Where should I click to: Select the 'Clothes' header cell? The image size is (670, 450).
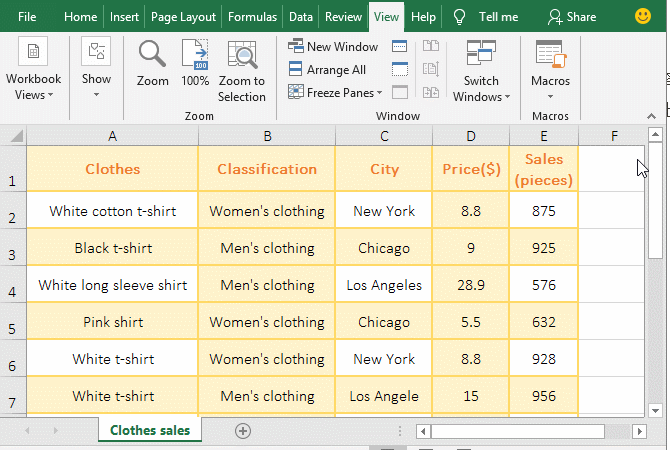click(112, 169)
